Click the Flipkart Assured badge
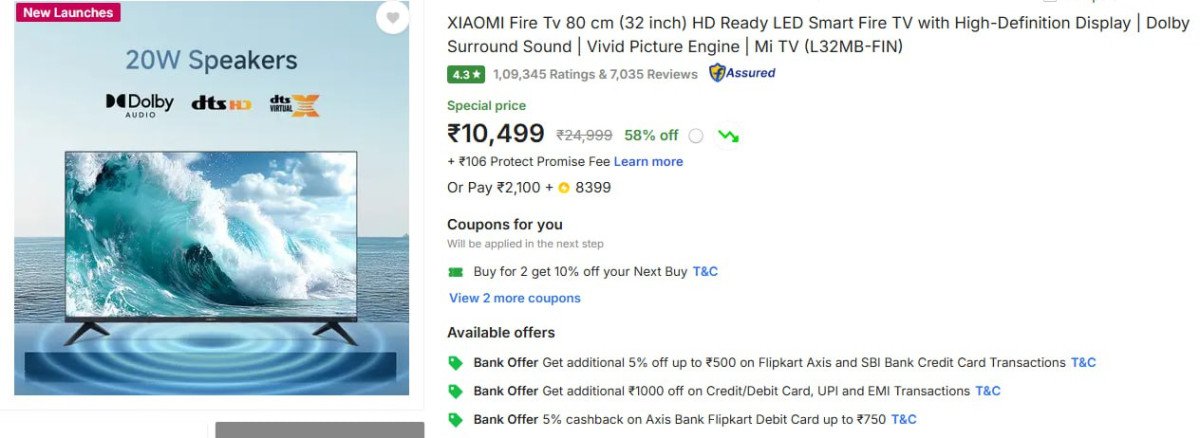Image resolution: width=1200 pixels, height=438 pixels. [x=742, y=73]
